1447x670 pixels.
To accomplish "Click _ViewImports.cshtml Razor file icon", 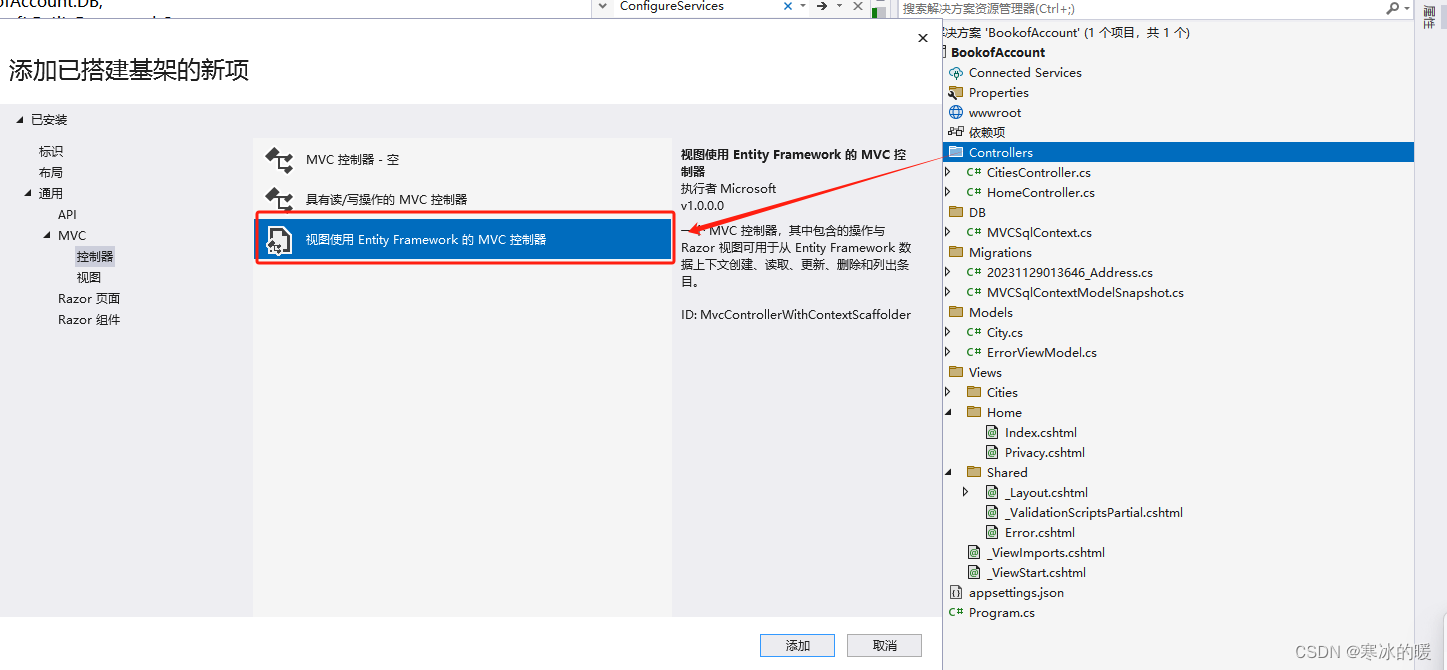I will 974,553.
